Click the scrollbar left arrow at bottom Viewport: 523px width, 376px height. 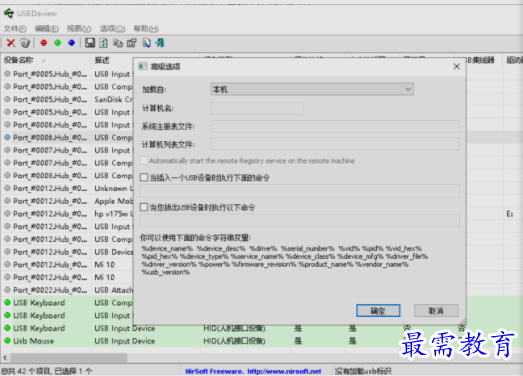[x=5, y=358]
